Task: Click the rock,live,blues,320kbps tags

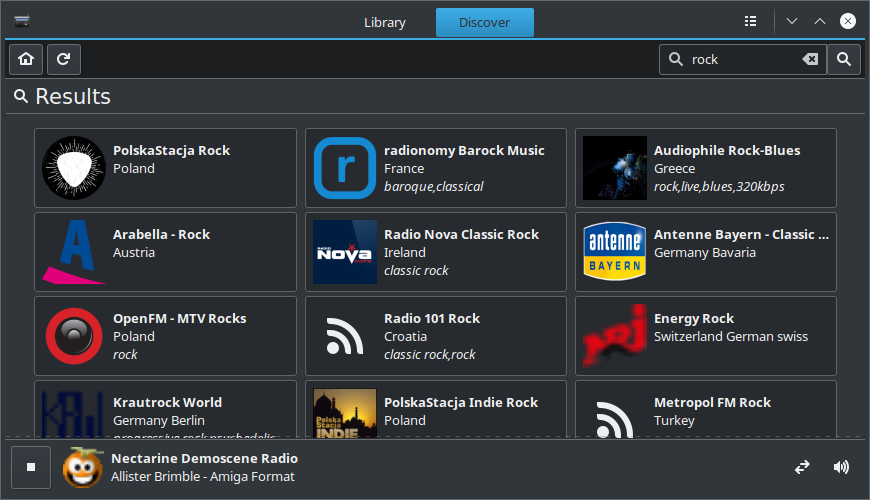Action: click(719, 186)
